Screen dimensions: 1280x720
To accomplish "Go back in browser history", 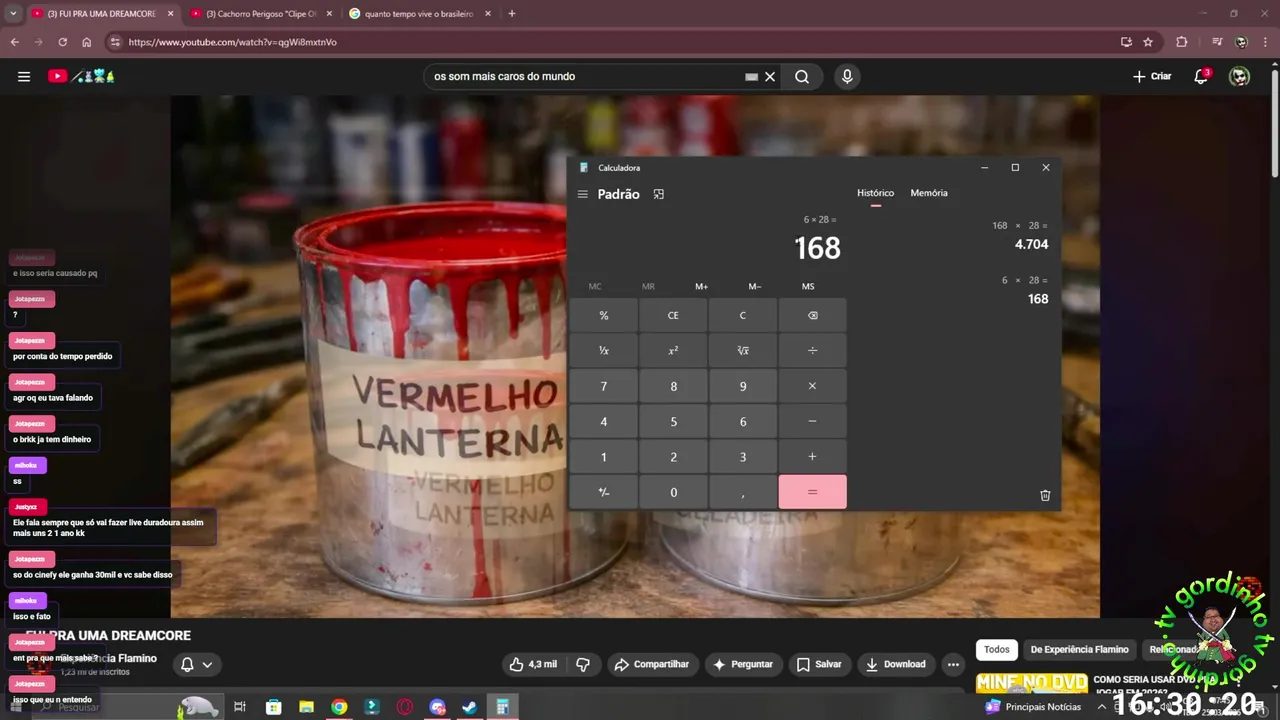I will point(14,42).
